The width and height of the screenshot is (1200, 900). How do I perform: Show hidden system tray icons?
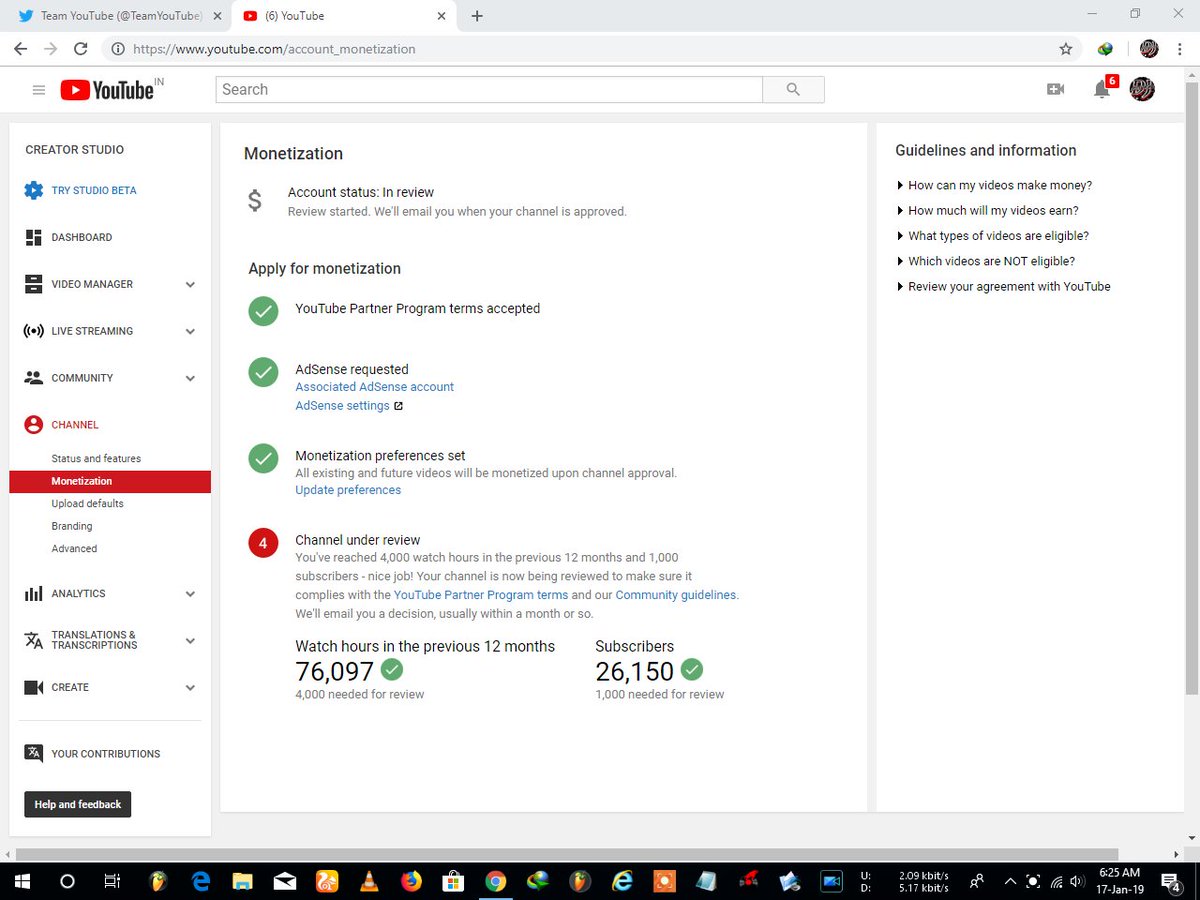[x=1010, y=881]
